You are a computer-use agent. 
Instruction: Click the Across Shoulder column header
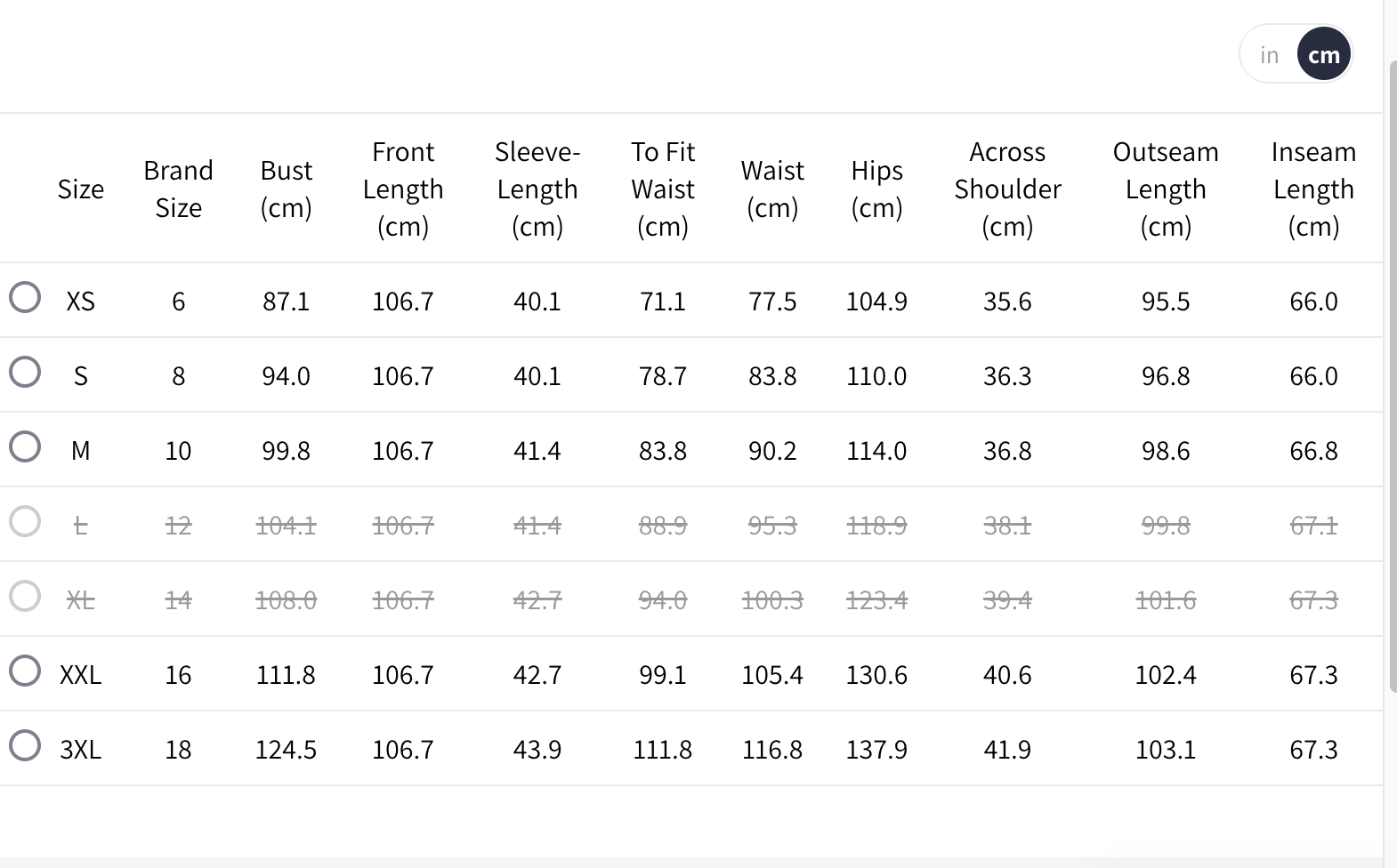coord(1007,189)
